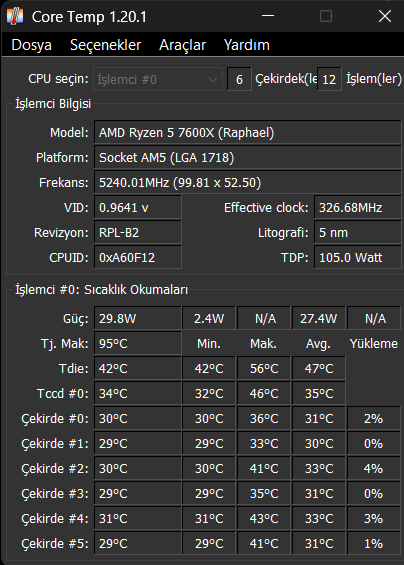Click the Tj. Mak value 95°C
404x565 pixels.
click(138, 343)
